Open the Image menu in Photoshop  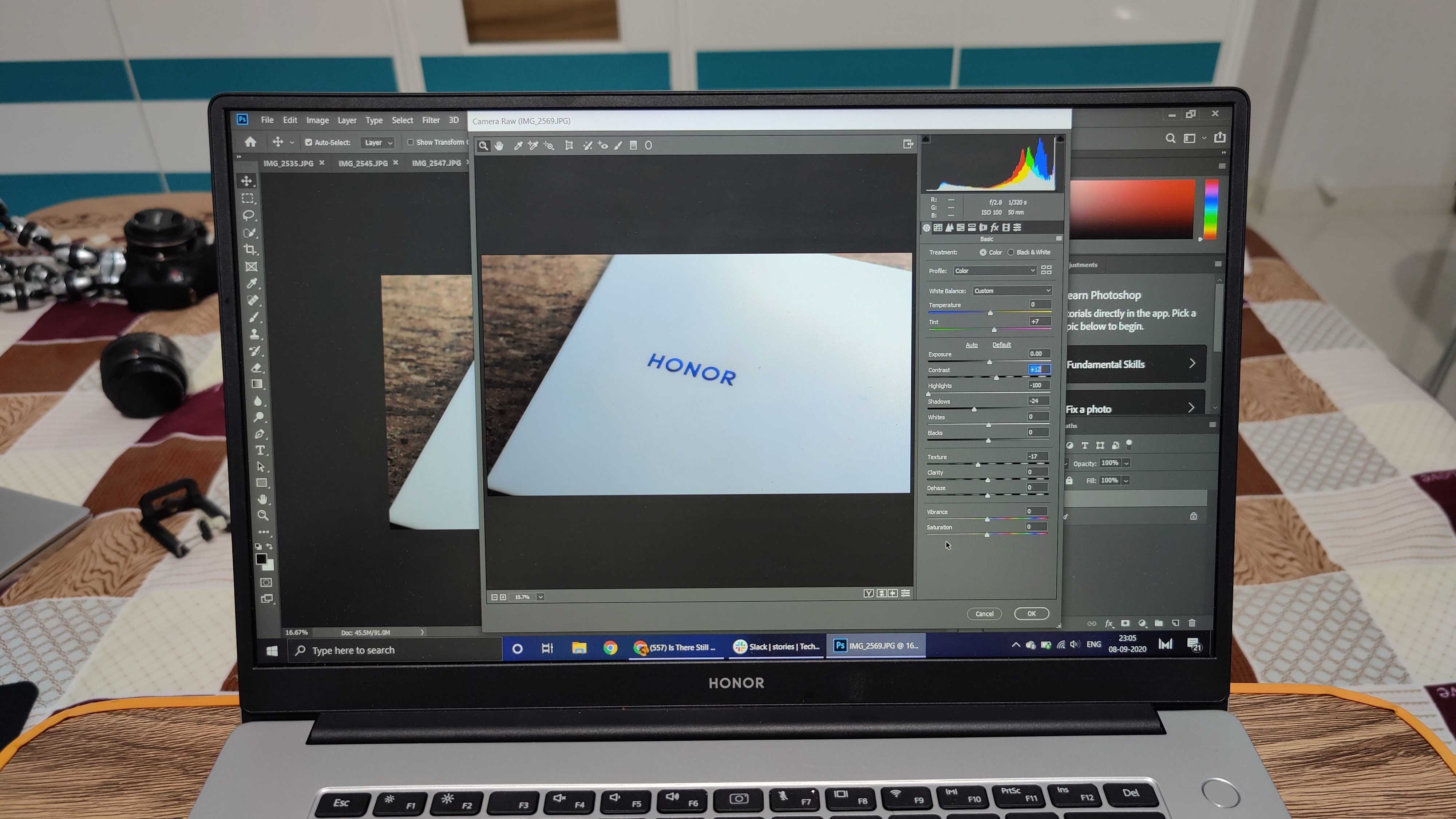point(317,120)
